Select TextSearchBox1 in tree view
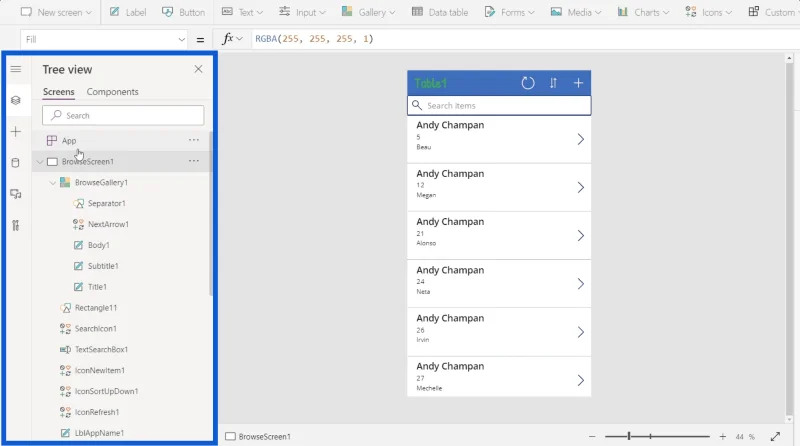 101,350
